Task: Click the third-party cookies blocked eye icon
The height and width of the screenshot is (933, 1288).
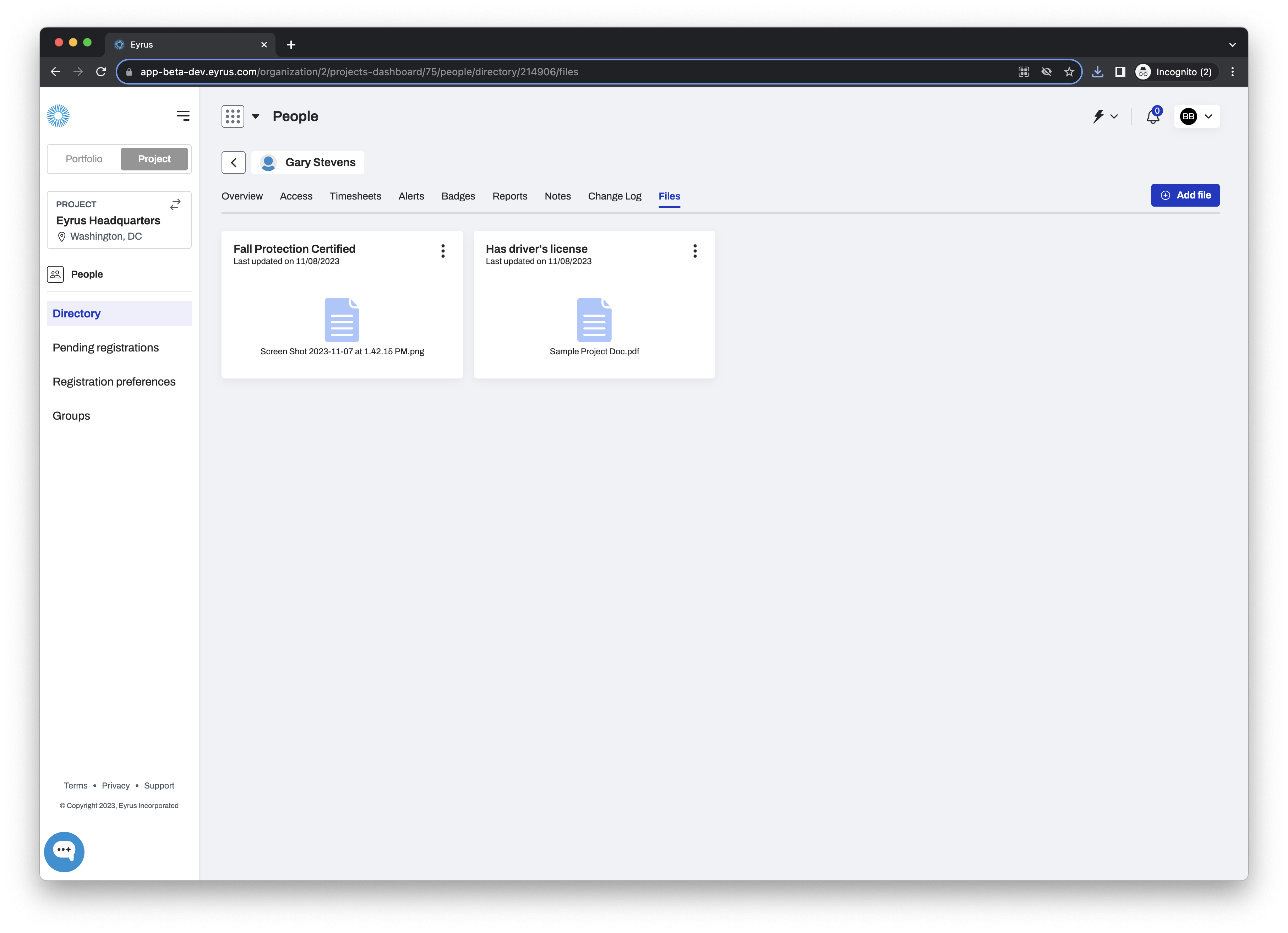Action: [x=1047, y=72]
